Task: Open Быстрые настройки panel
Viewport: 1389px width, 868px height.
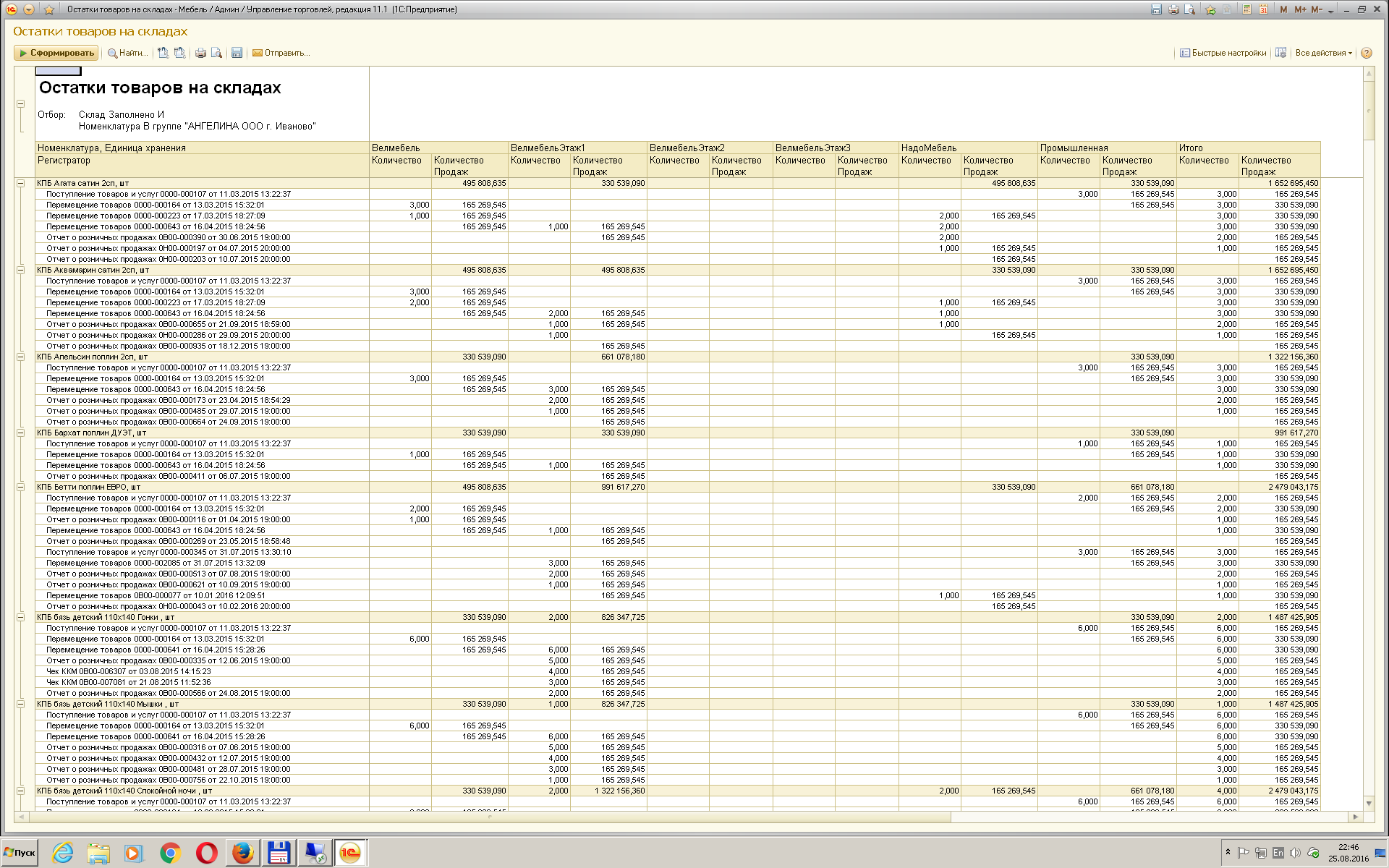Action: 1223,53
